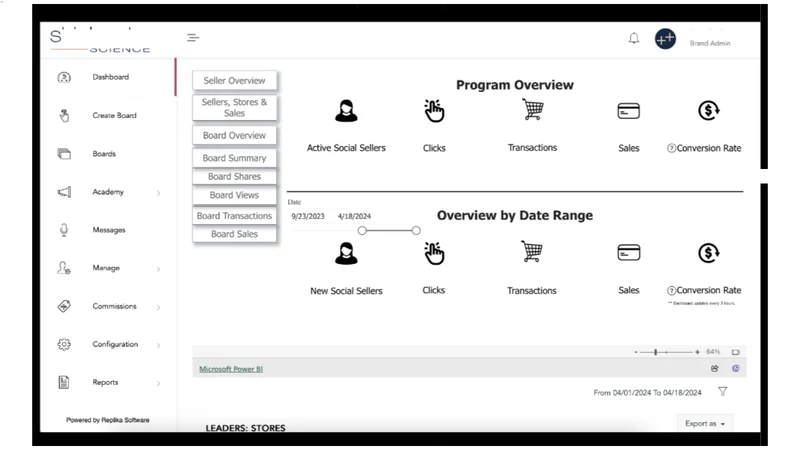Click the Program Overview Clicks hand icon
Screen dimensions: 800x450
pyautogui.click(x=434, y=111)
